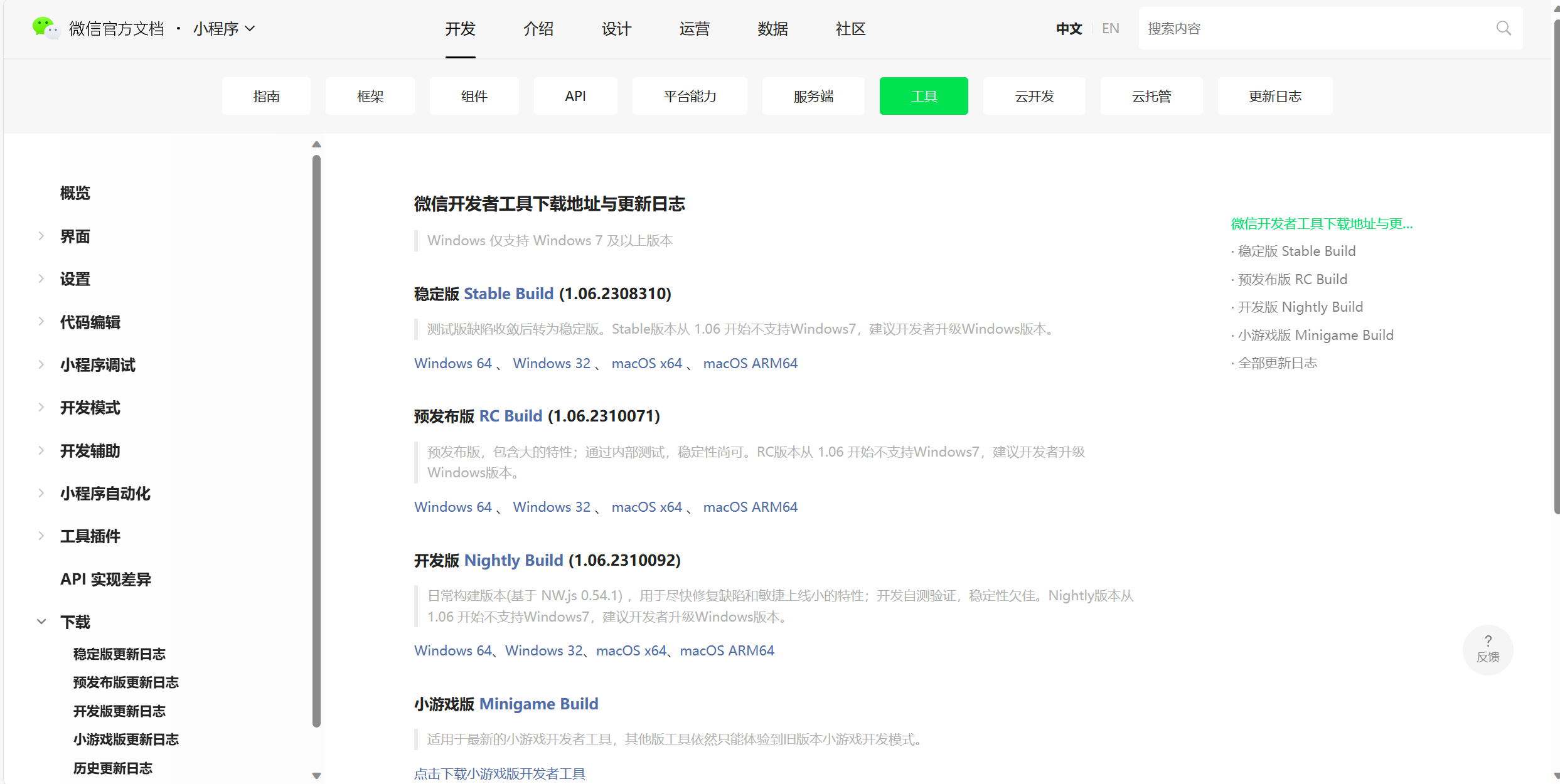Switch to the 开发 top menu

coord(460,29)
